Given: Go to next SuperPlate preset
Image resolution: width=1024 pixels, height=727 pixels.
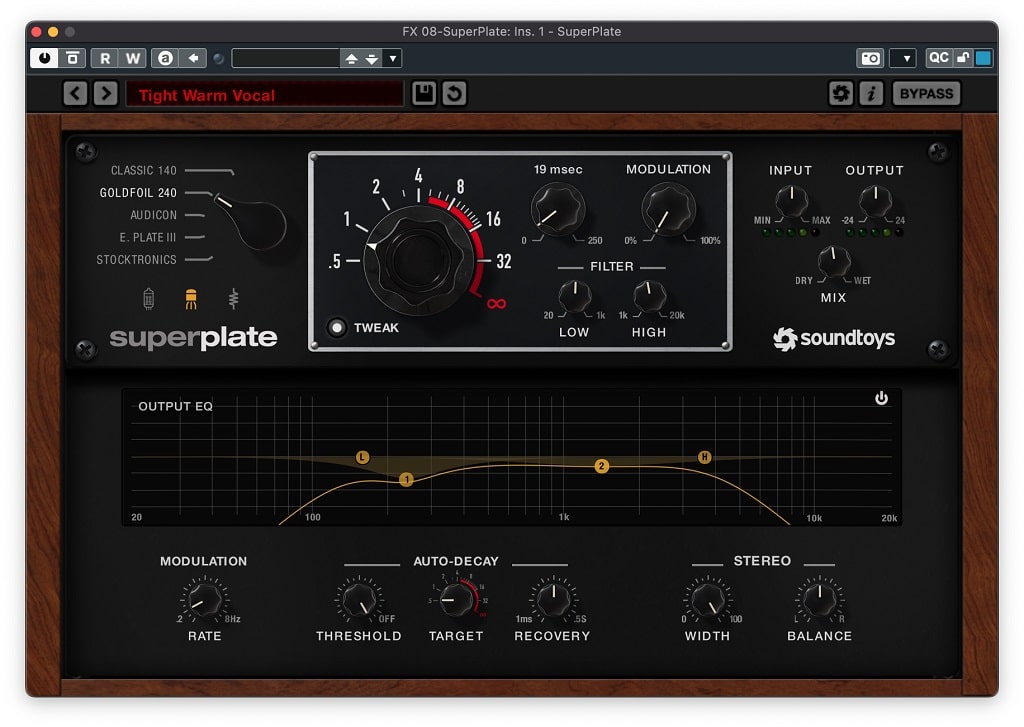Looking at the screenshot, I should pos(106,93).
